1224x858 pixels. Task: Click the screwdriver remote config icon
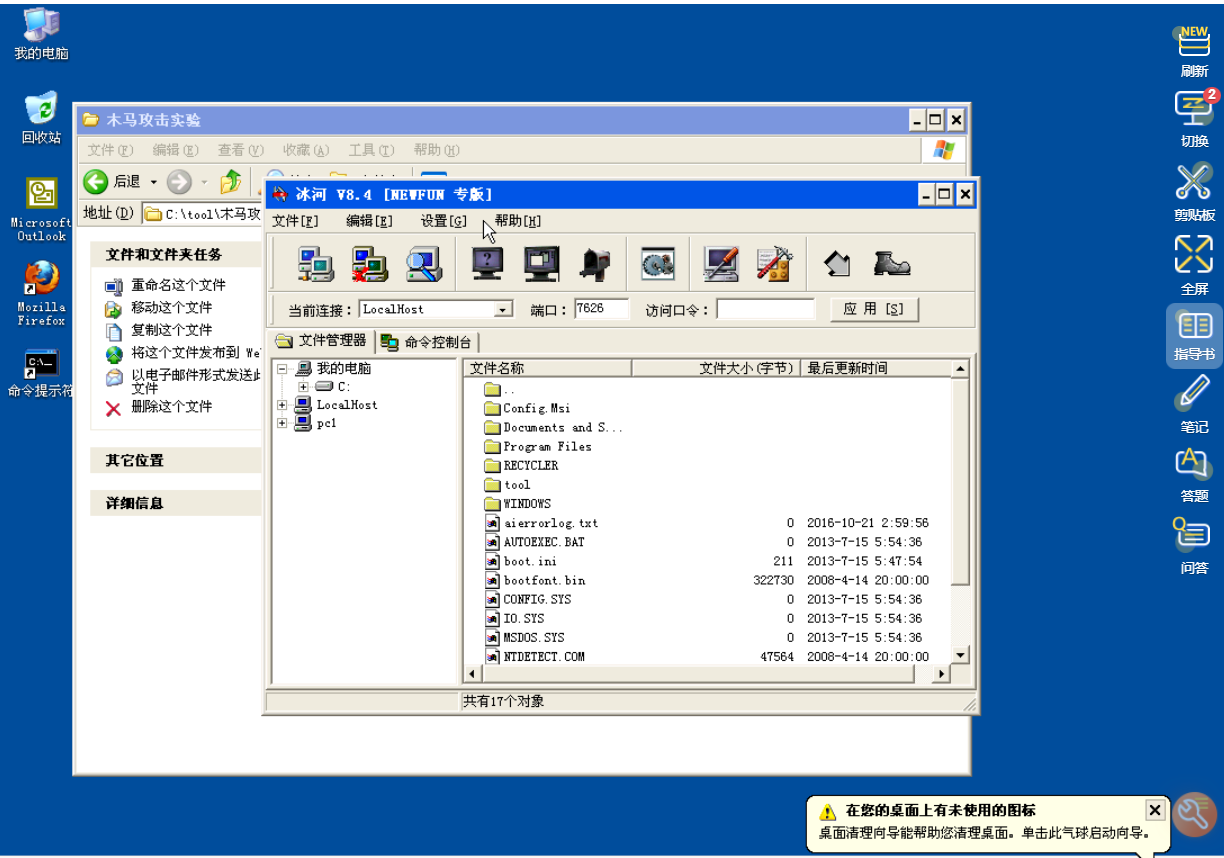pyautogui.click(x=721, y=264)
